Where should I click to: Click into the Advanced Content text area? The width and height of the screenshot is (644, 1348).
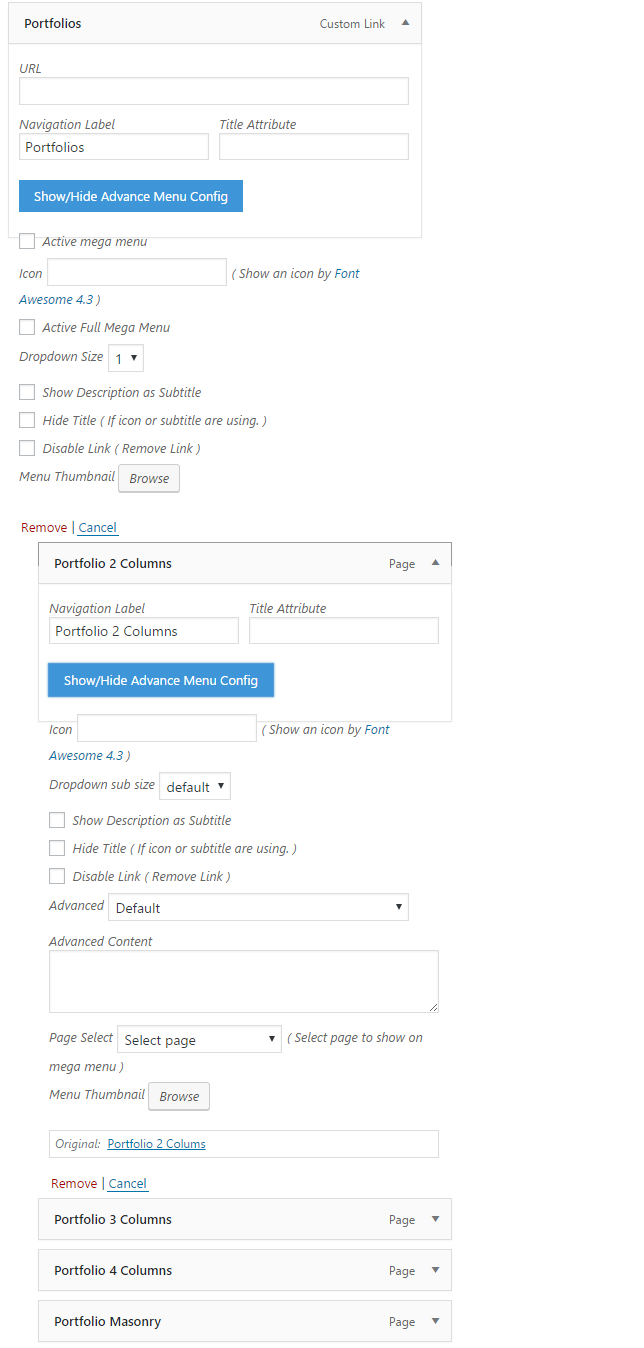tap(244, 981)
